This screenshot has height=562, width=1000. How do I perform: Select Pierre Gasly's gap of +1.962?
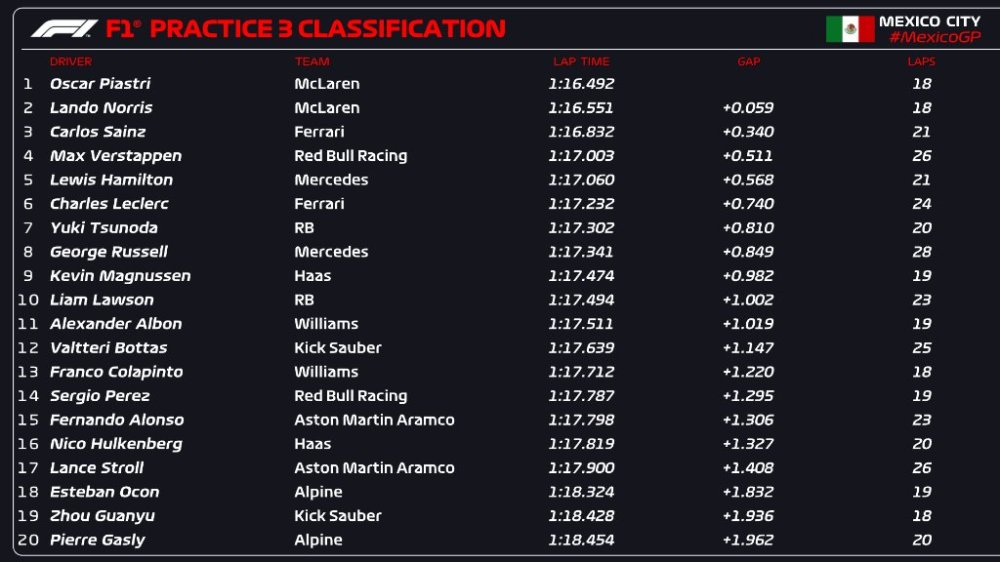tap(747, 540)
